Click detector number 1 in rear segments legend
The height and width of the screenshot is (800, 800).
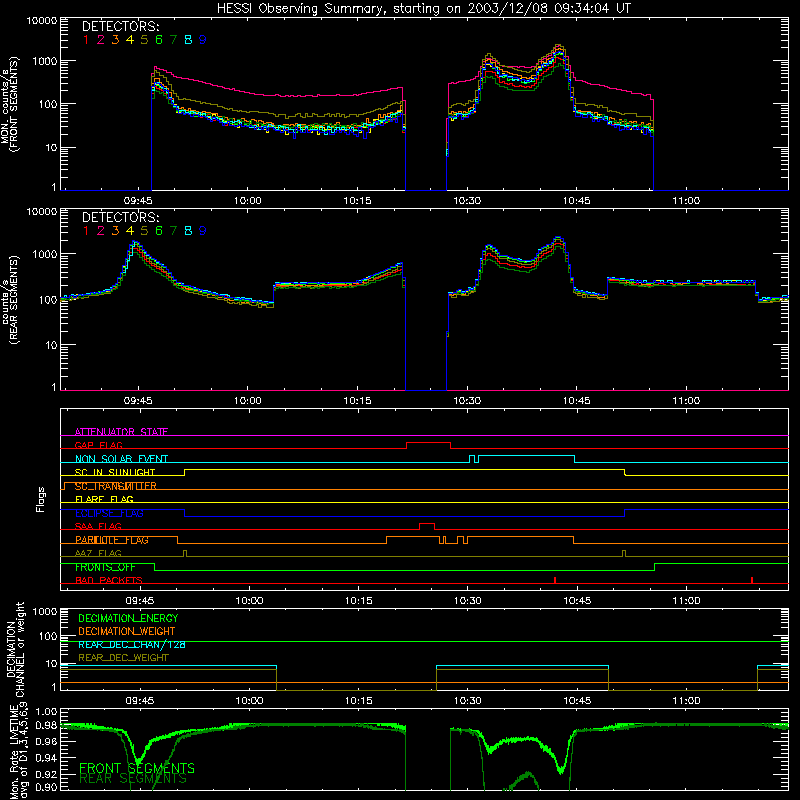coord(86,231)
